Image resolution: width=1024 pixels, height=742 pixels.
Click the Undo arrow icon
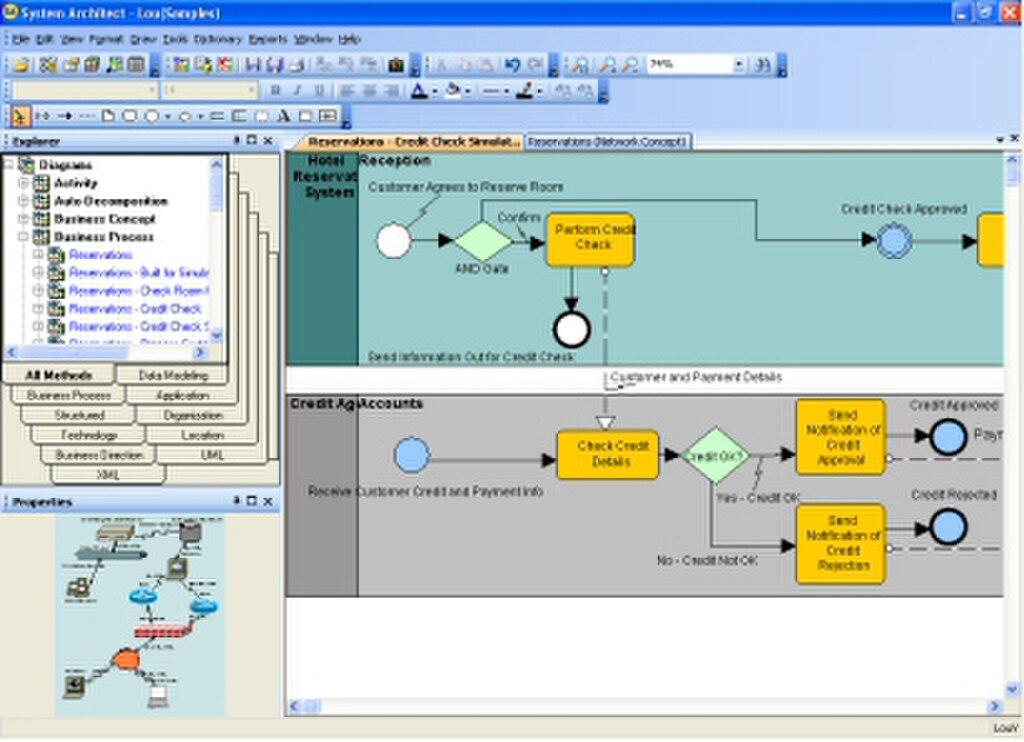pyautogui.click(x=513, y=64)
